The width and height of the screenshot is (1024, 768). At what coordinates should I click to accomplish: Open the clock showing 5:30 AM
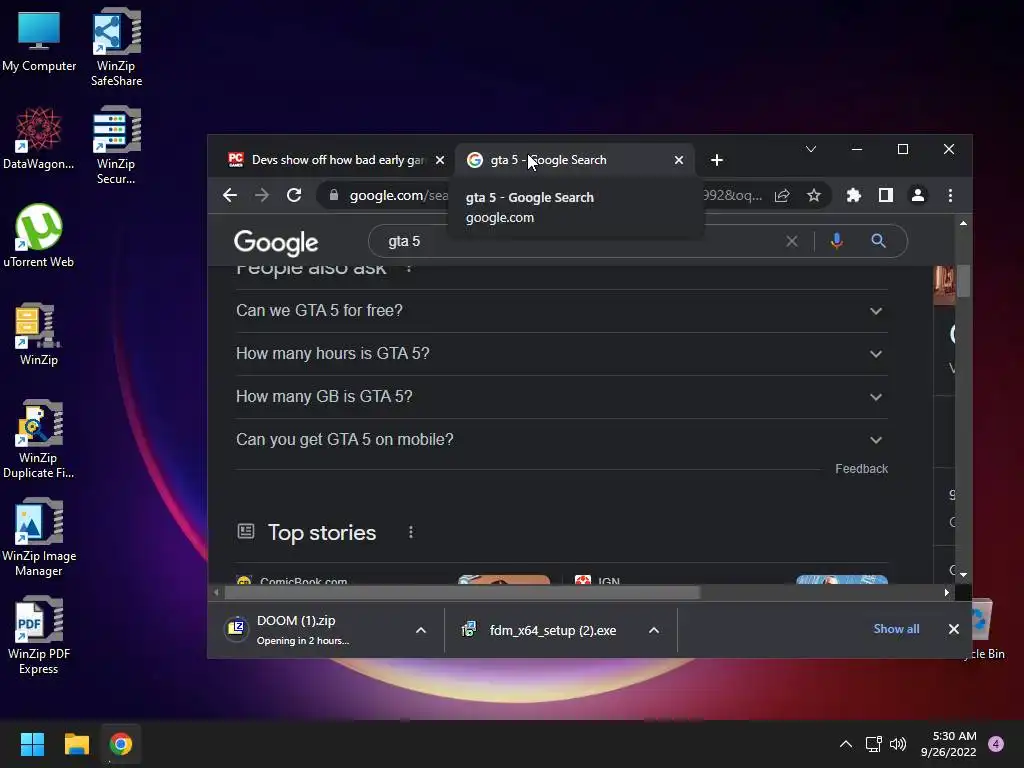(948, 744)
